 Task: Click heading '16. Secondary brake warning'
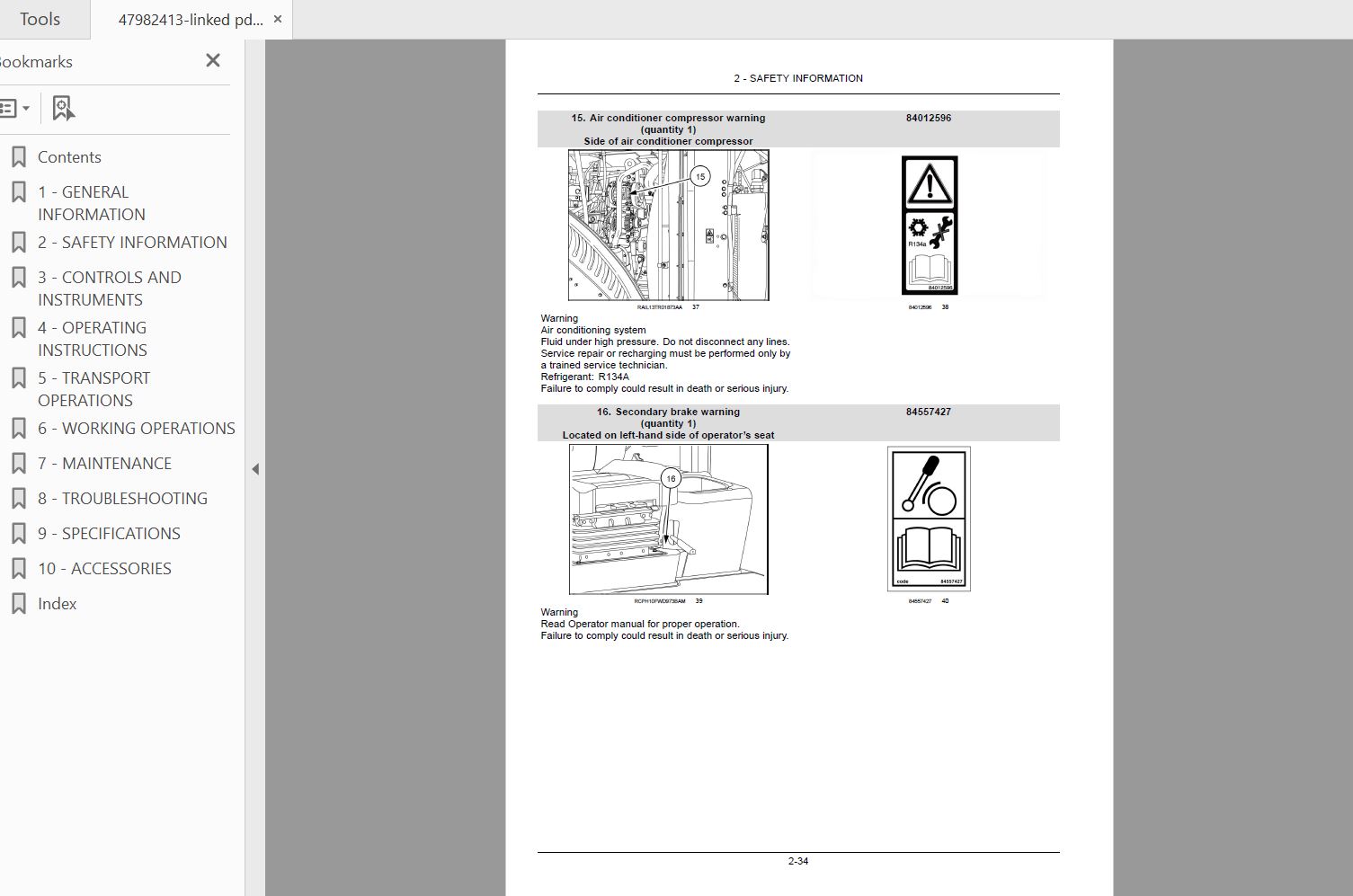669,412
